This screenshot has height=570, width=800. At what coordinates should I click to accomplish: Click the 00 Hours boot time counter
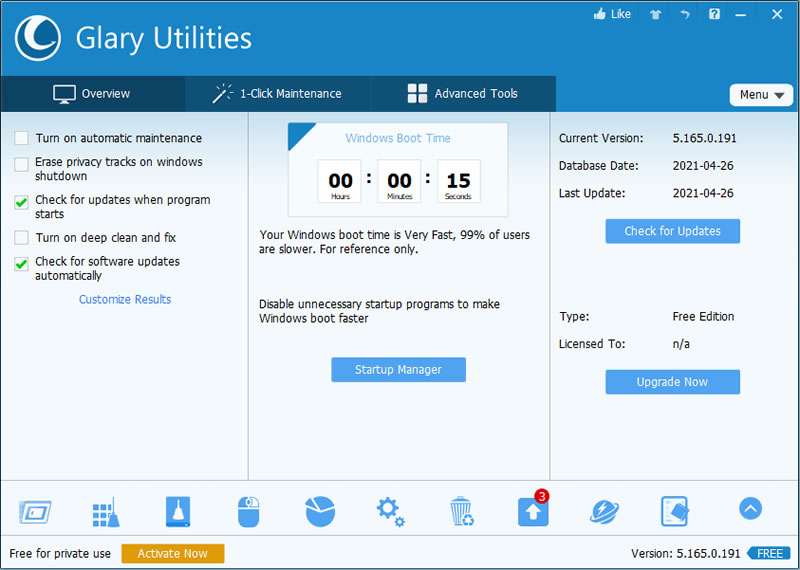point(340,181)
